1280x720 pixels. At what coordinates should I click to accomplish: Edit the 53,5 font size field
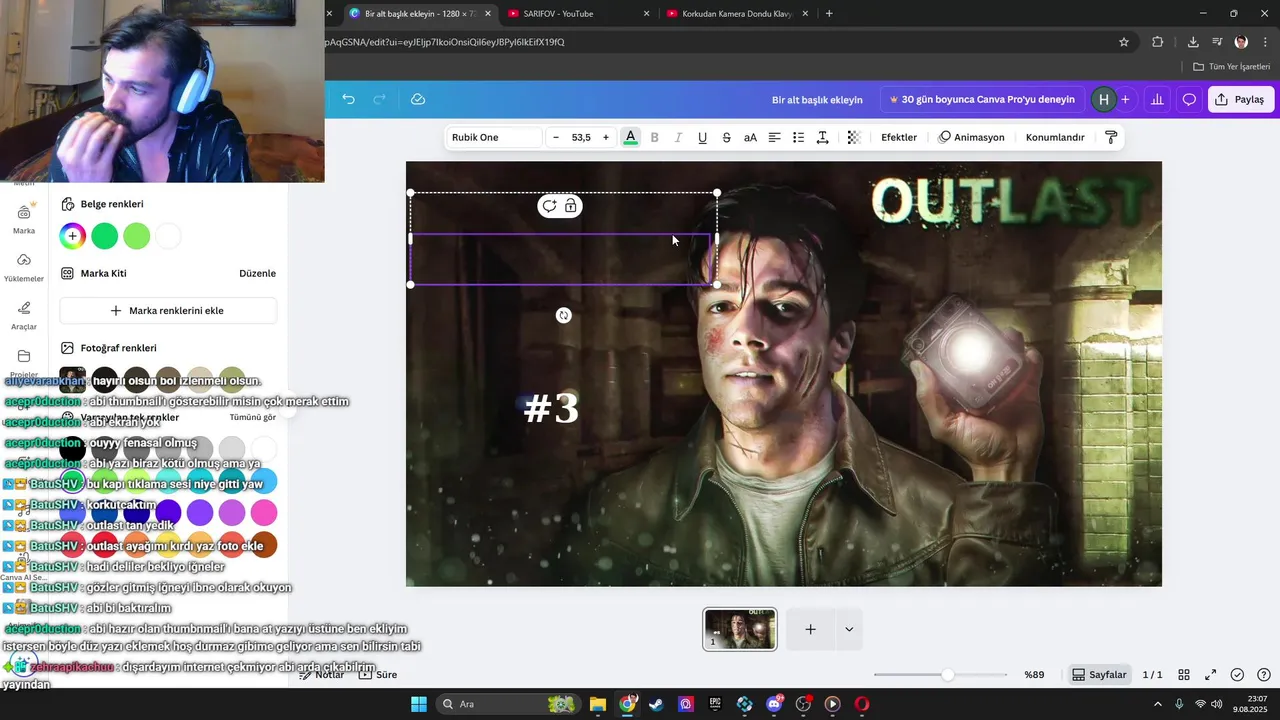[x=581, y=137]
